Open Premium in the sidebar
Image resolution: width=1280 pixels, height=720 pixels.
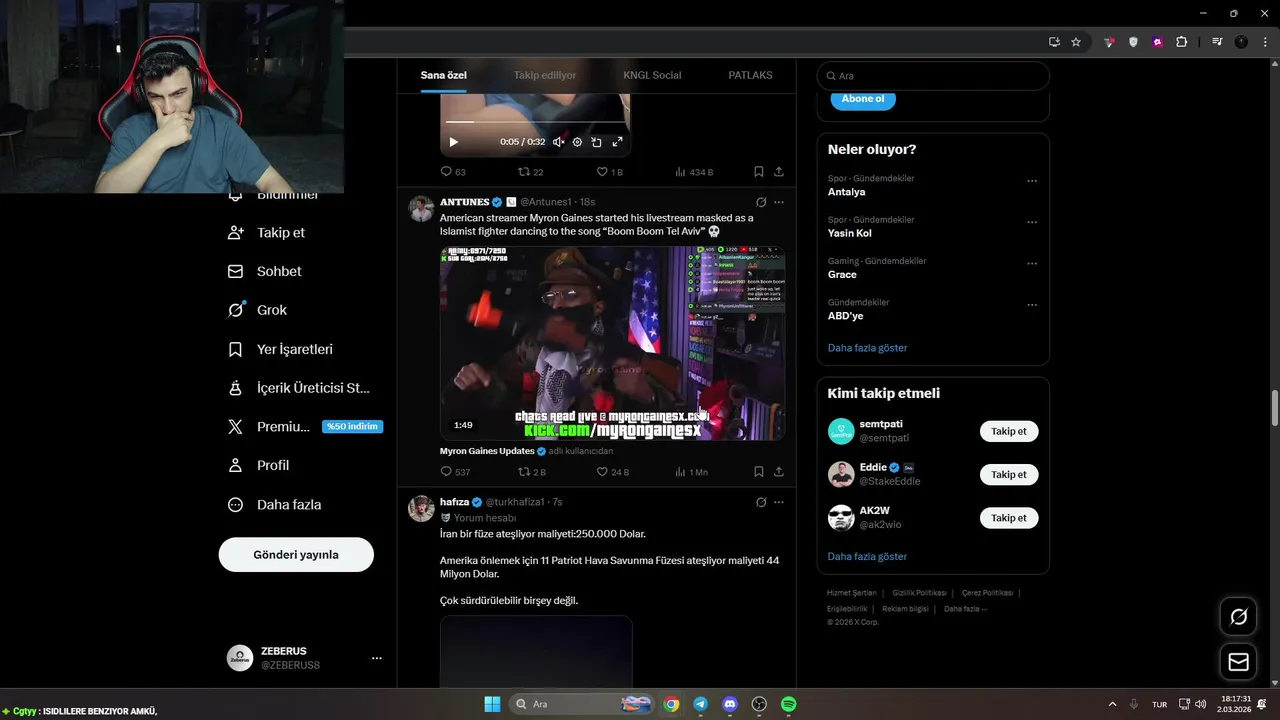[x=304, y=426]
